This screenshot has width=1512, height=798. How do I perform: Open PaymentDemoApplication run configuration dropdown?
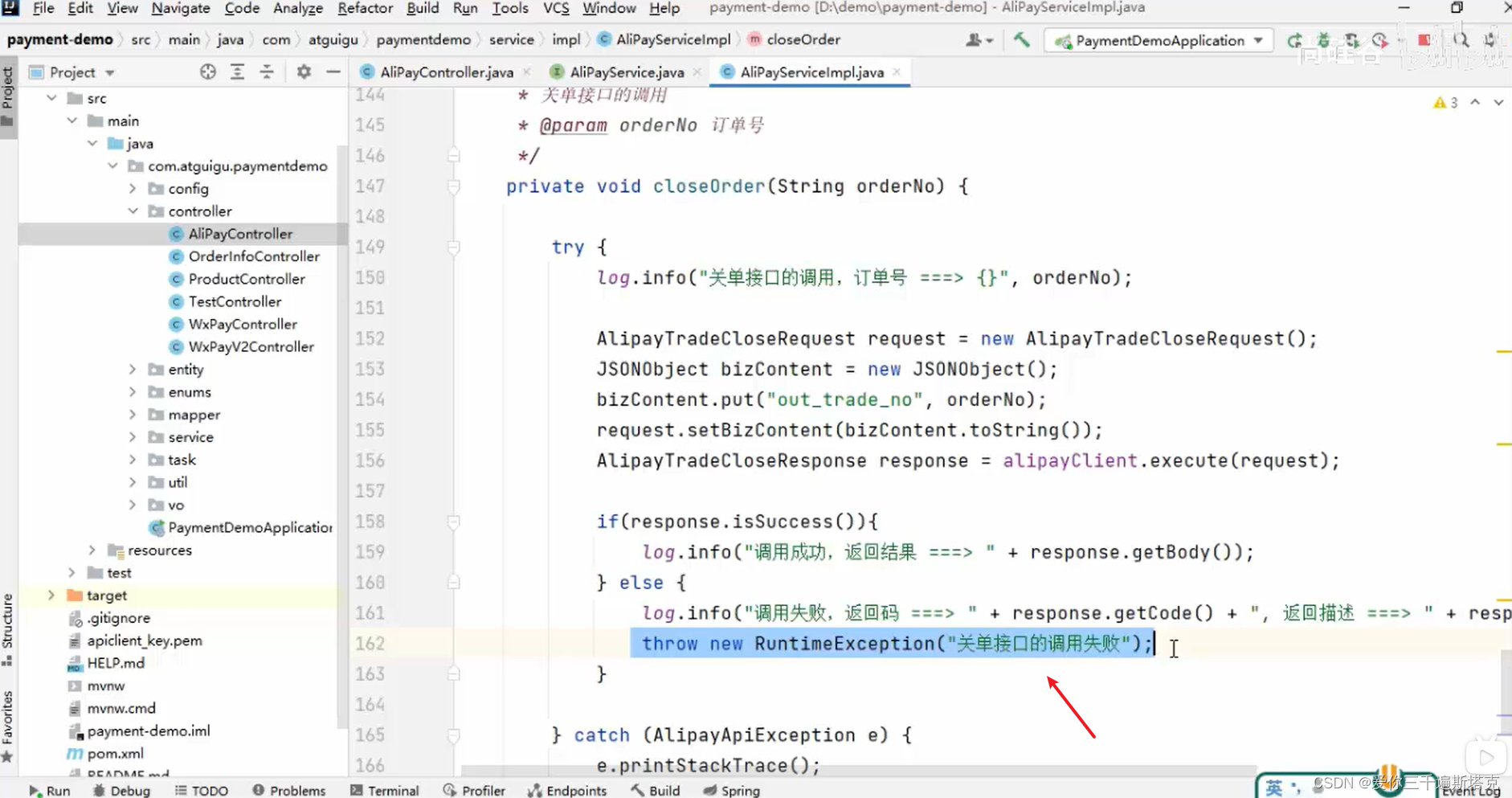1159,40
